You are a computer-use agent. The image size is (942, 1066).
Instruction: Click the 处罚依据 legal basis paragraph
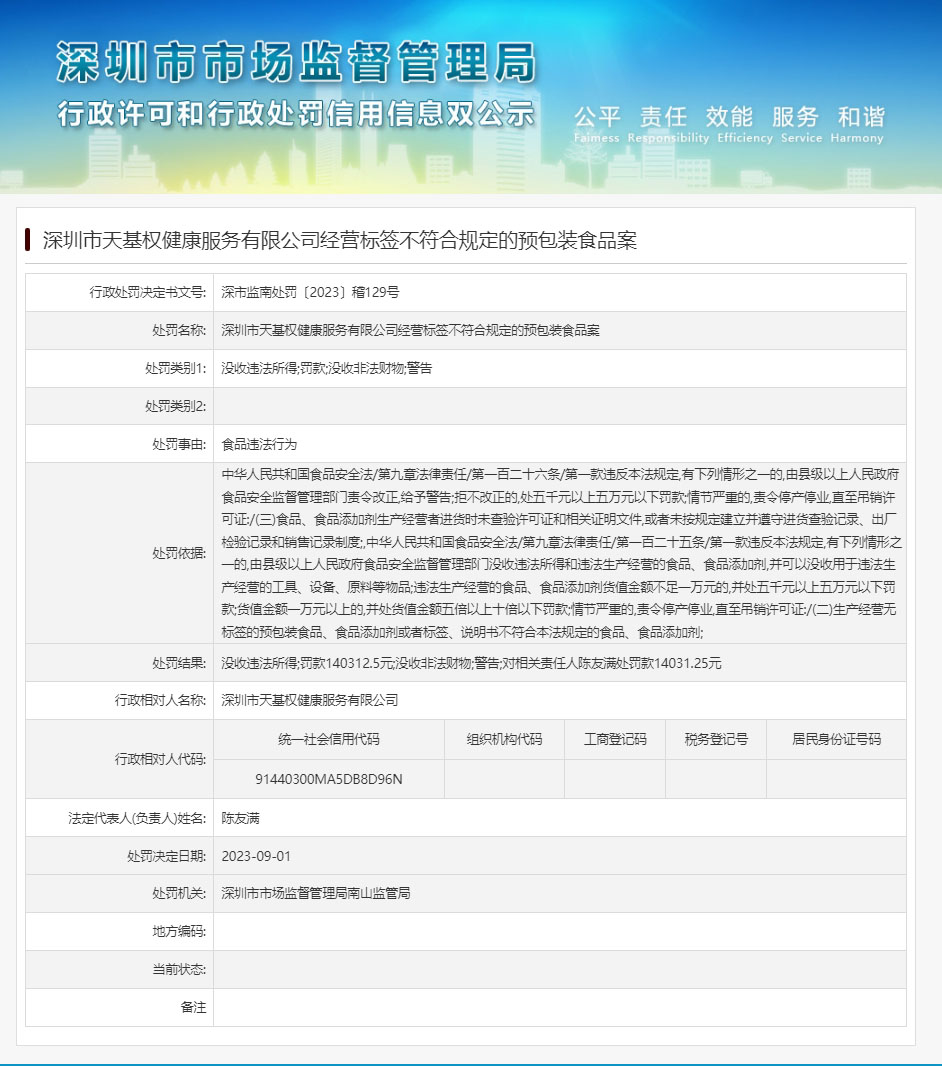coord(561,553)
